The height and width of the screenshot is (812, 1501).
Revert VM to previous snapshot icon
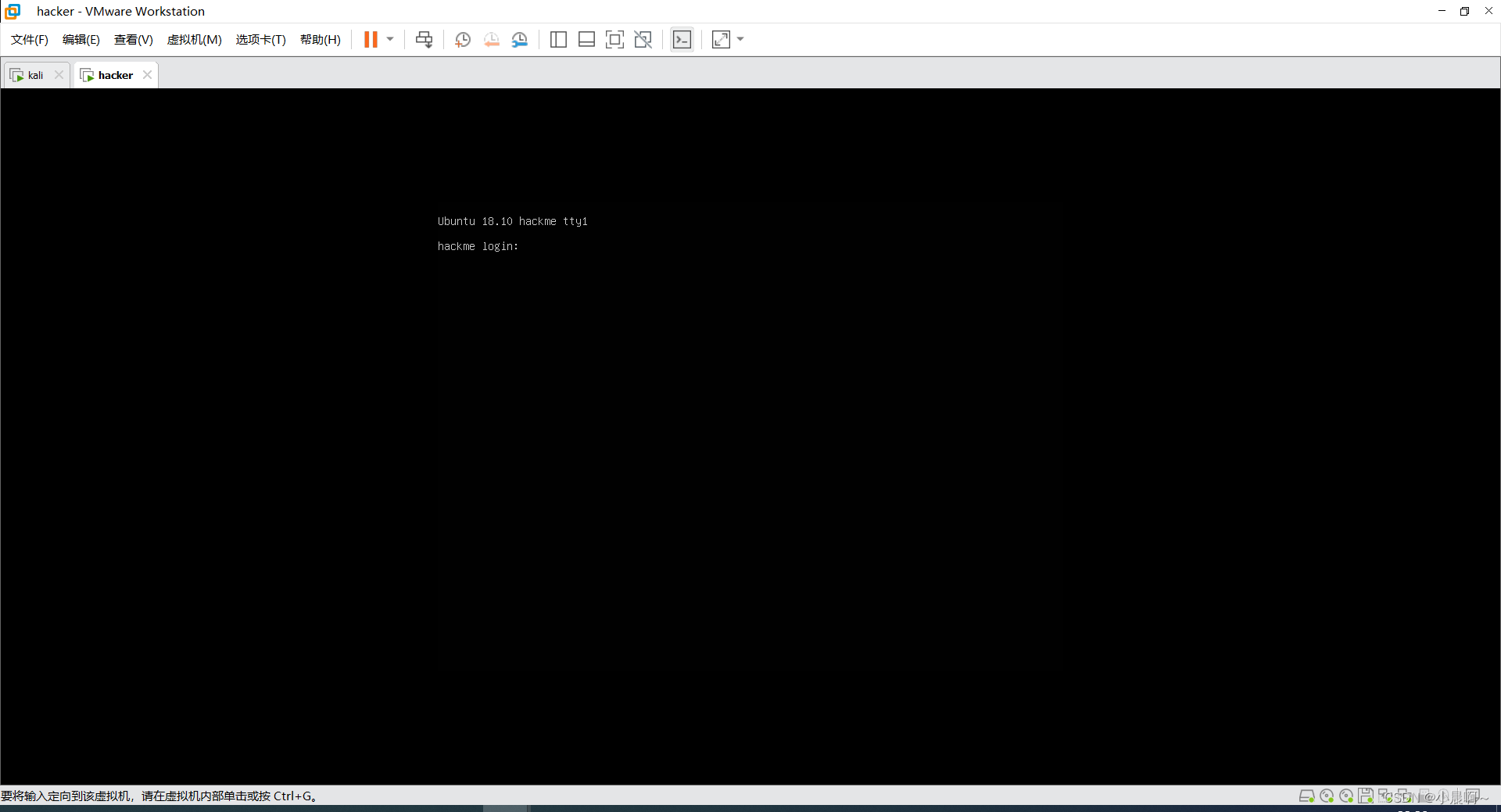click(x=491, y=40)
